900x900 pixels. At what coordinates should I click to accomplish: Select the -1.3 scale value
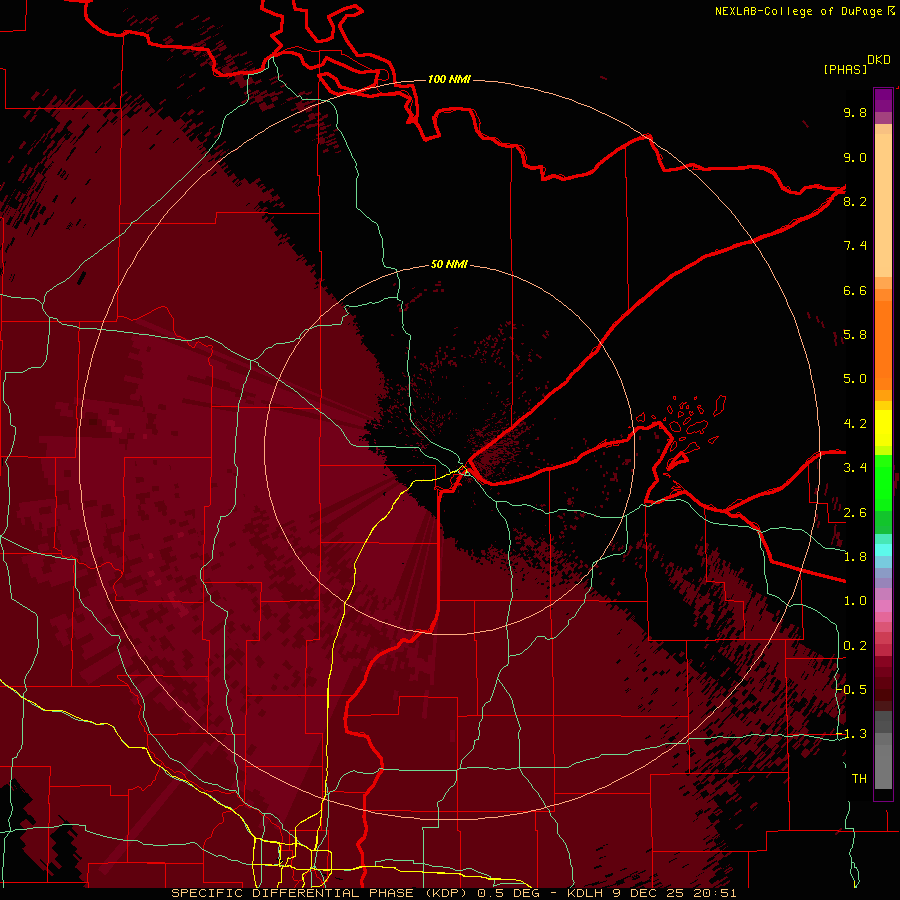[851, 734]
